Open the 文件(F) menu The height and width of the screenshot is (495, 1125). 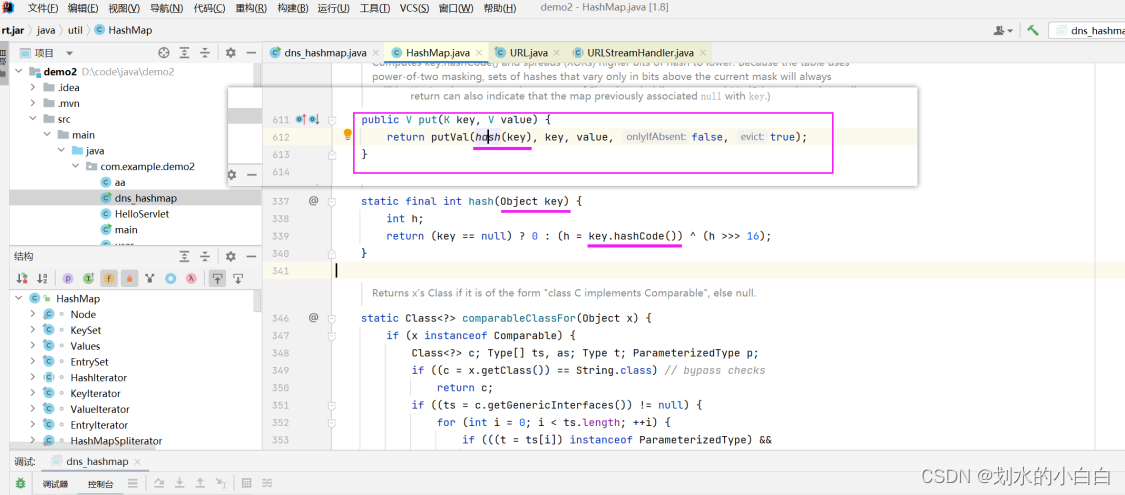point(43,9)
